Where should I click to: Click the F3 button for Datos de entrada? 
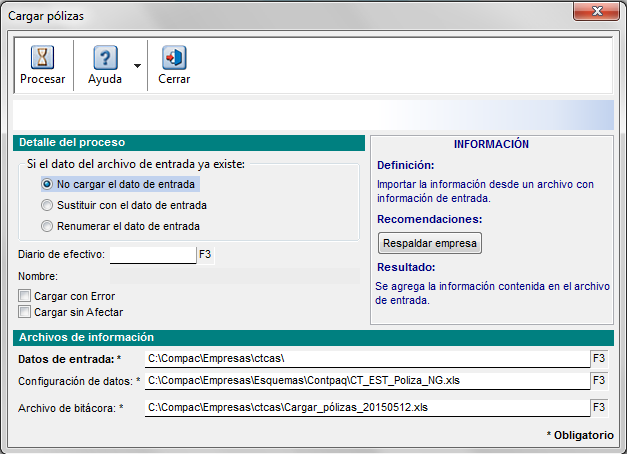pyautogui.click(x=599, y=358)
